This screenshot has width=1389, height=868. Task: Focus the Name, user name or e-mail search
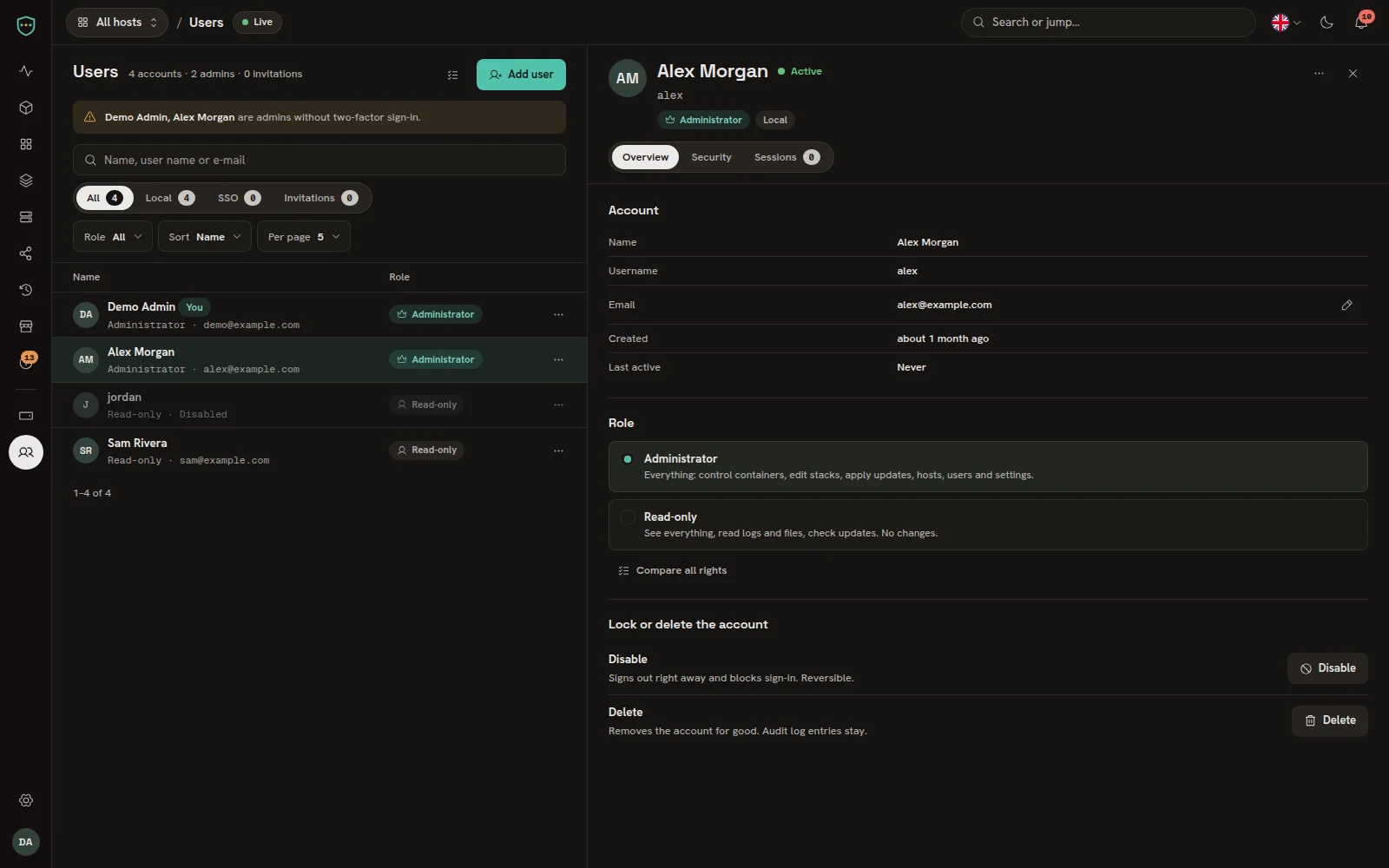click(319, 160)
